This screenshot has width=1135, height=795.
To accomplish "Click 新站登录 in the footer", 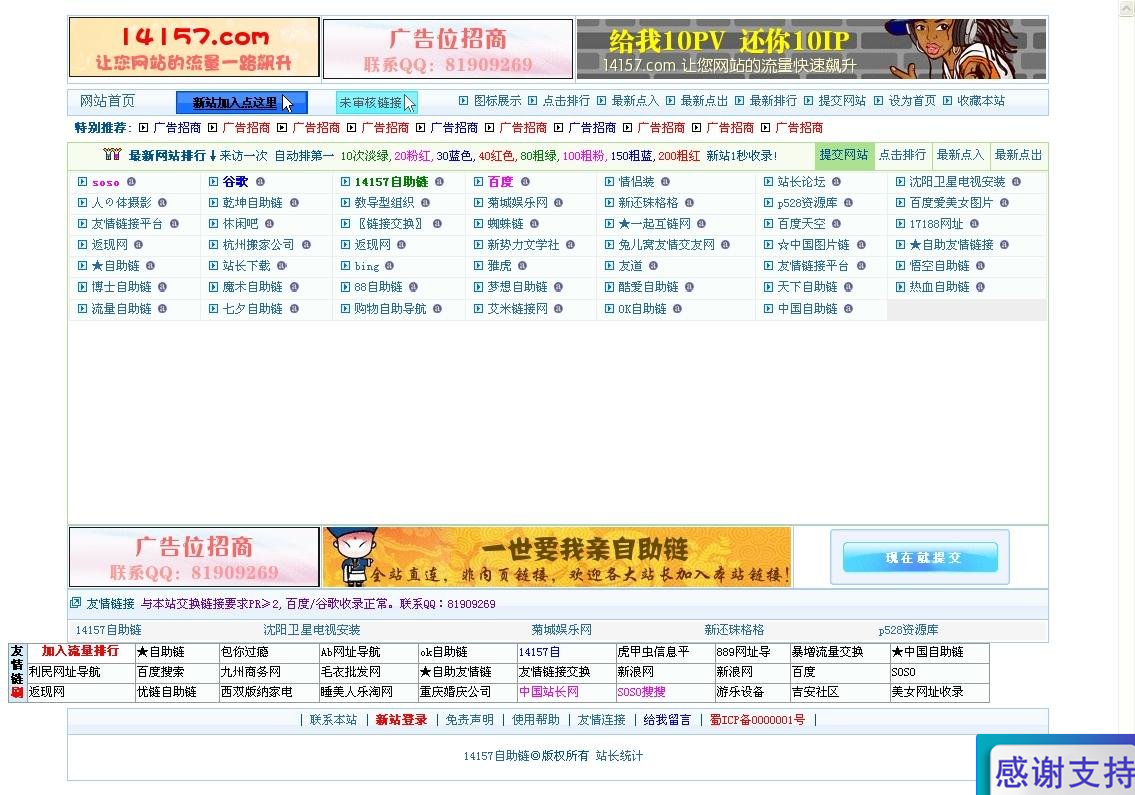I will pyautogui.click(x=401, y=720).
